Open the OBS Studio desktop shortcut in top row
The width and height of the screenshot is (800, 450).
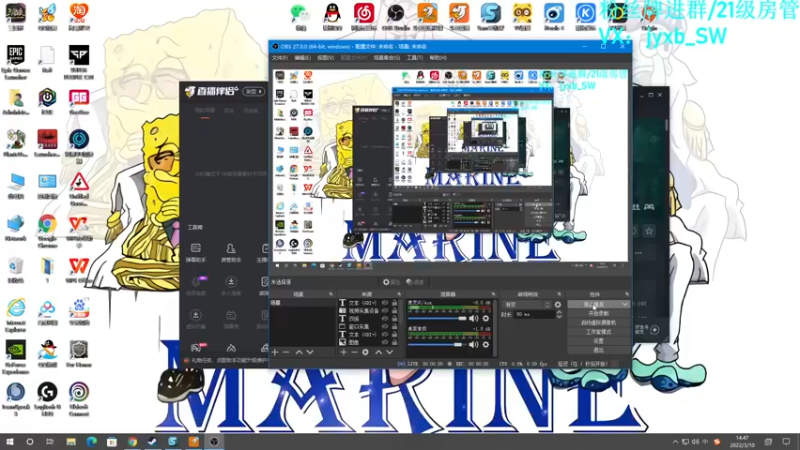[x=395, y=17]
